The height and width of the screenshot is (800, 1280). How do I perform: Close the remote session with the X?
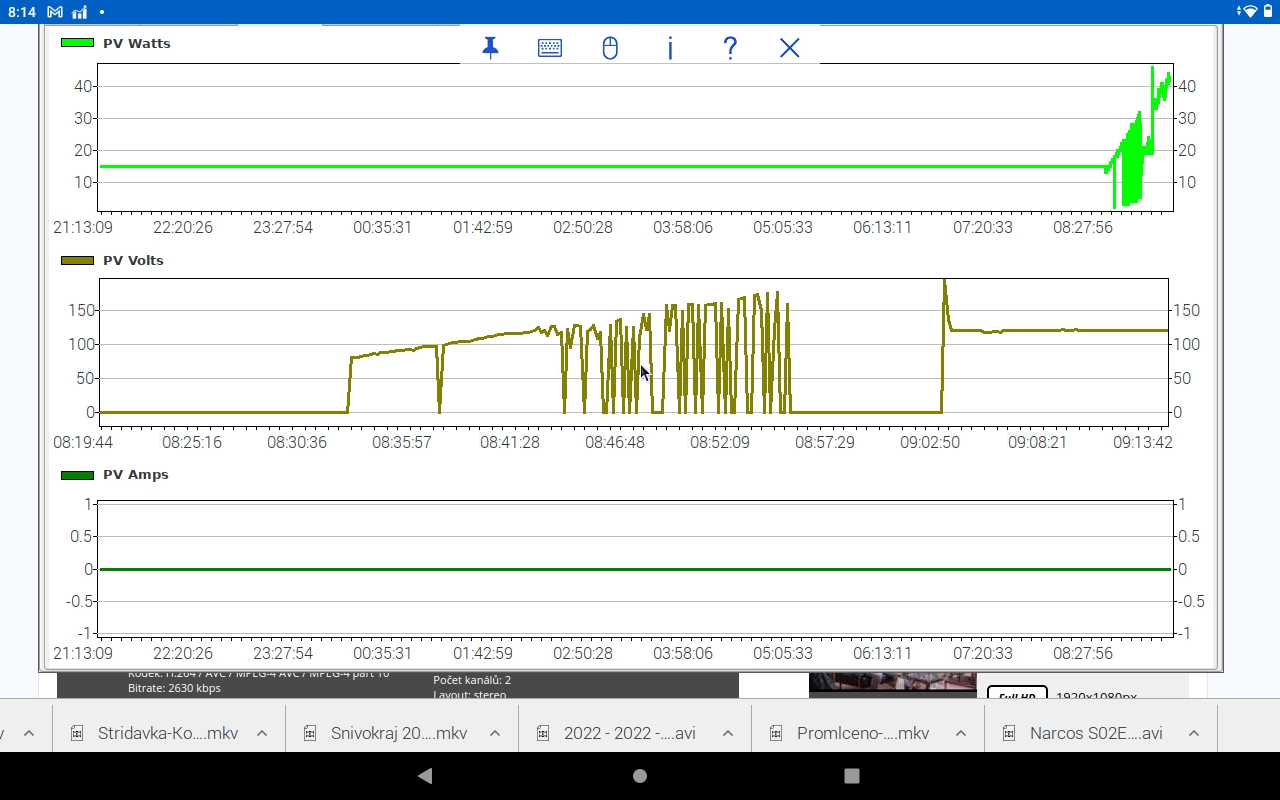tap(790, 48)
